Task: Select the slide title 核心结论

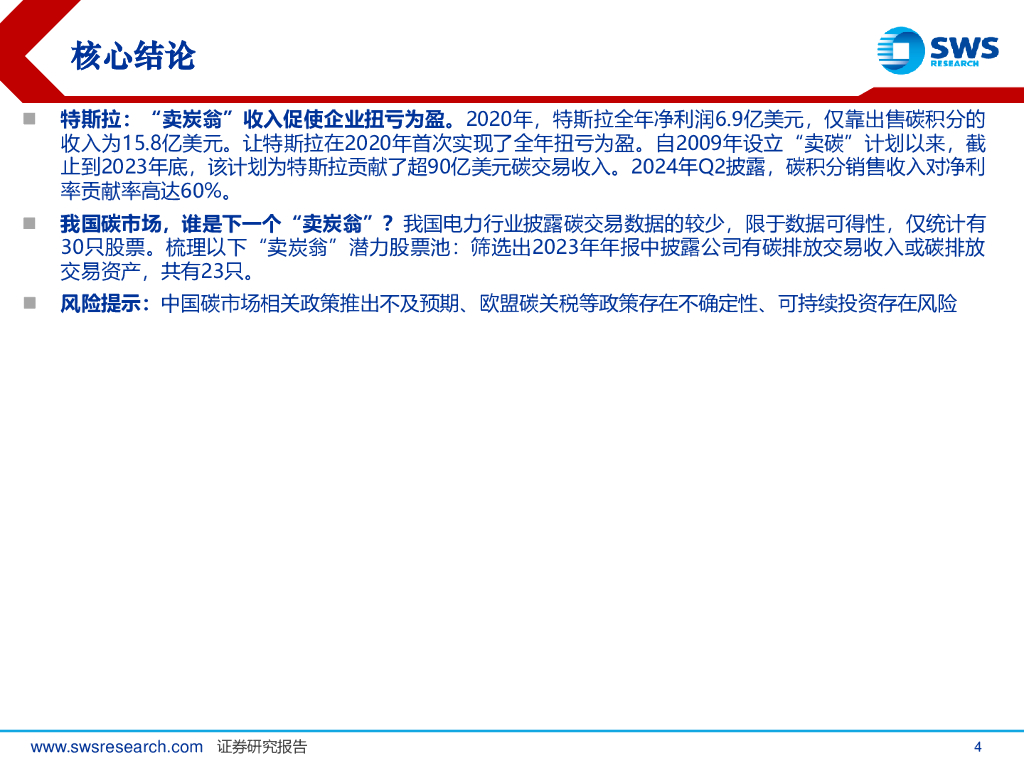Action: [133, 56]
